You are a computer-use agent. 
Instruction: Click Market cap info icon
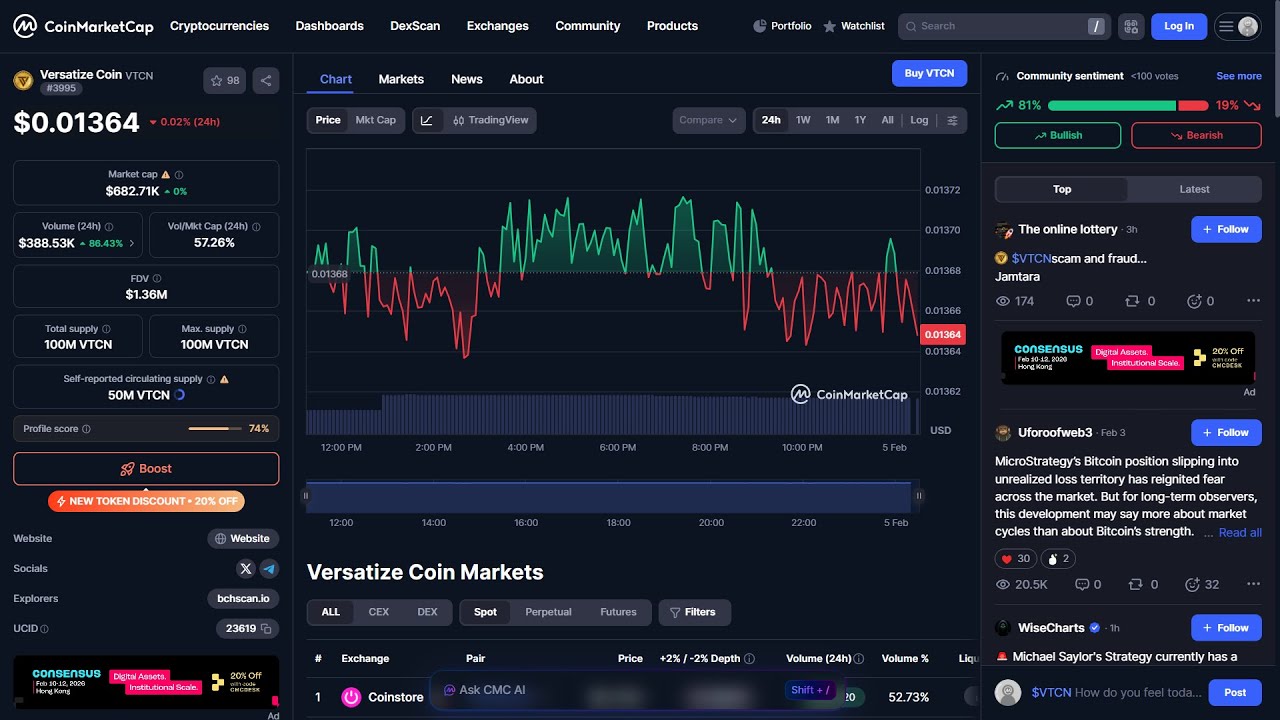(x=179, y=175)
